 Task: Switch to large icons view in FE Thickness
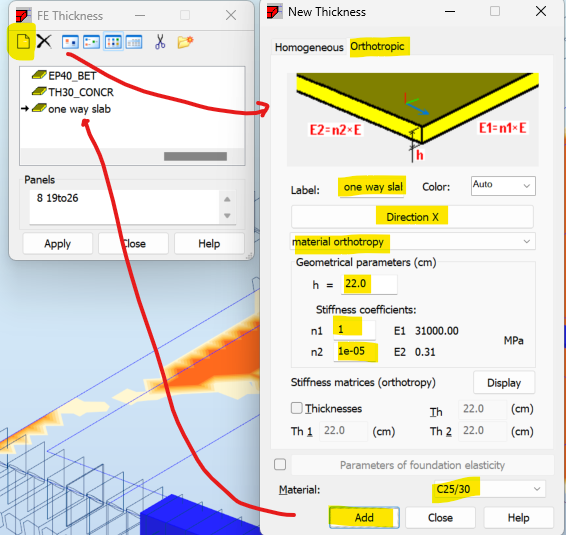(70, 42)
